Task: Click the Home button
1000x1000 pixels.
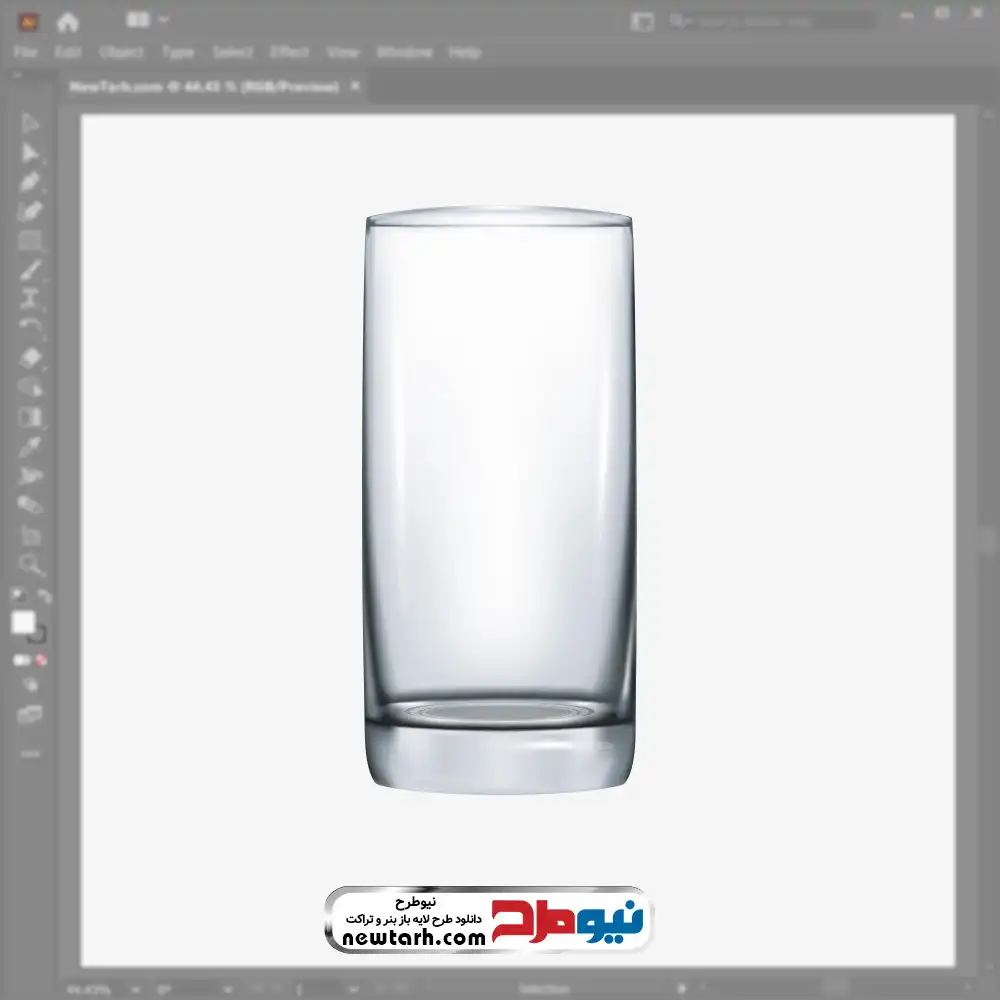Action: [x=67, y=21]
